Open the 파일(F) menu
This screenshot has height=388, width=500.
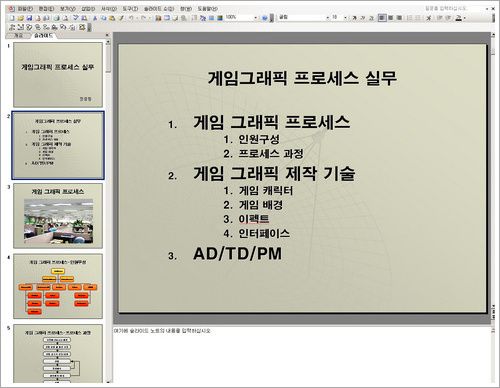(x=25, y=9)
